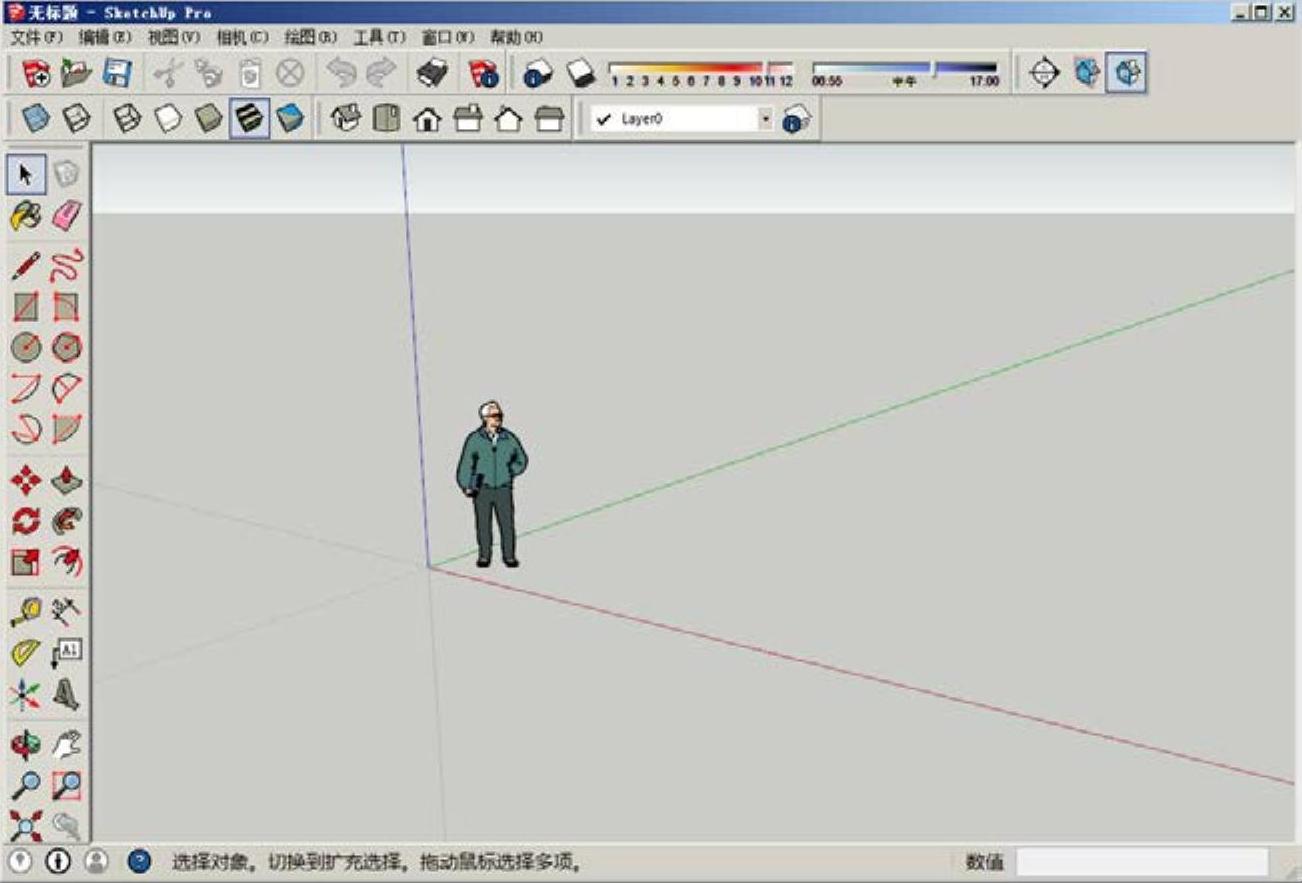Screen dimensions: 1302x883
Task: Activate the Push/Pull tool
Action: click(x=66, y=480)
